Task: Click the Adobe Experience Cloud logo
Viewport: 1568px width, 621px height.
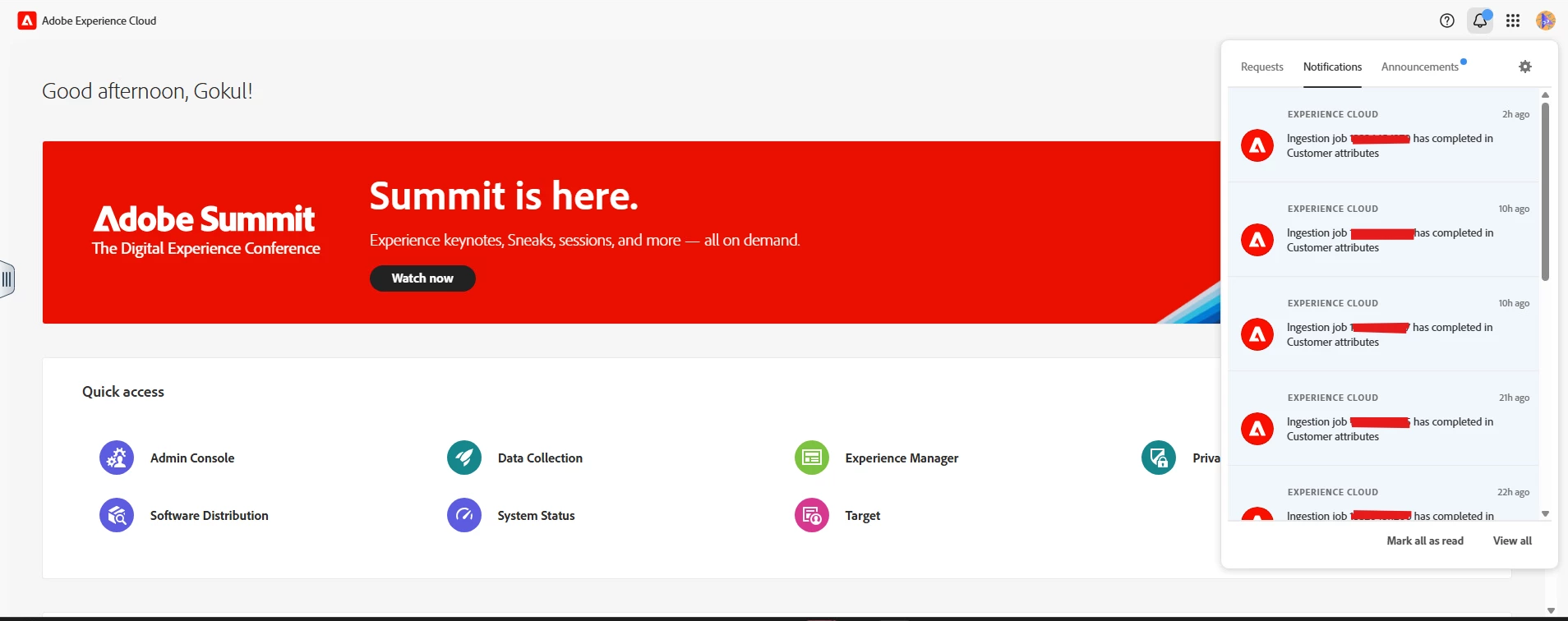Action: point(27,21)
